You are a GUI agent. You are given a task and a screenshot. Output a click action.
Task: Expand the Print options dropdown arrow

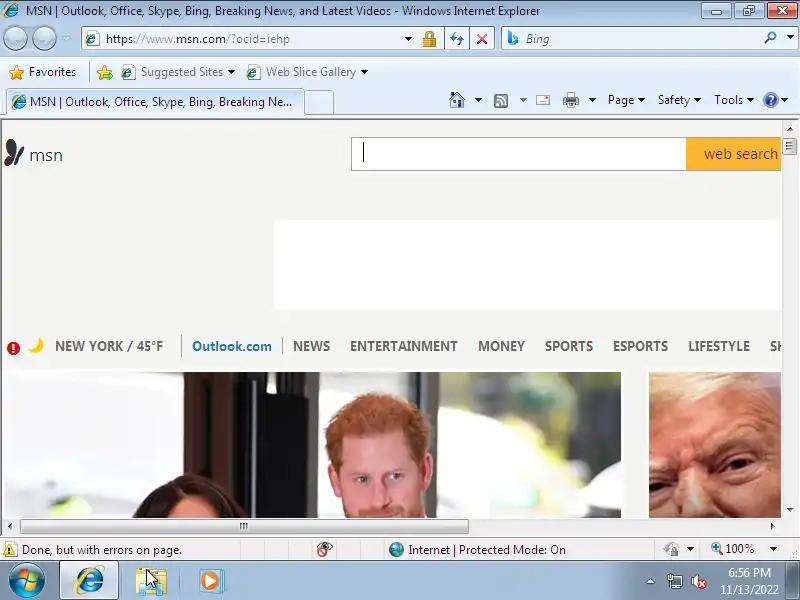pos(592,100)
